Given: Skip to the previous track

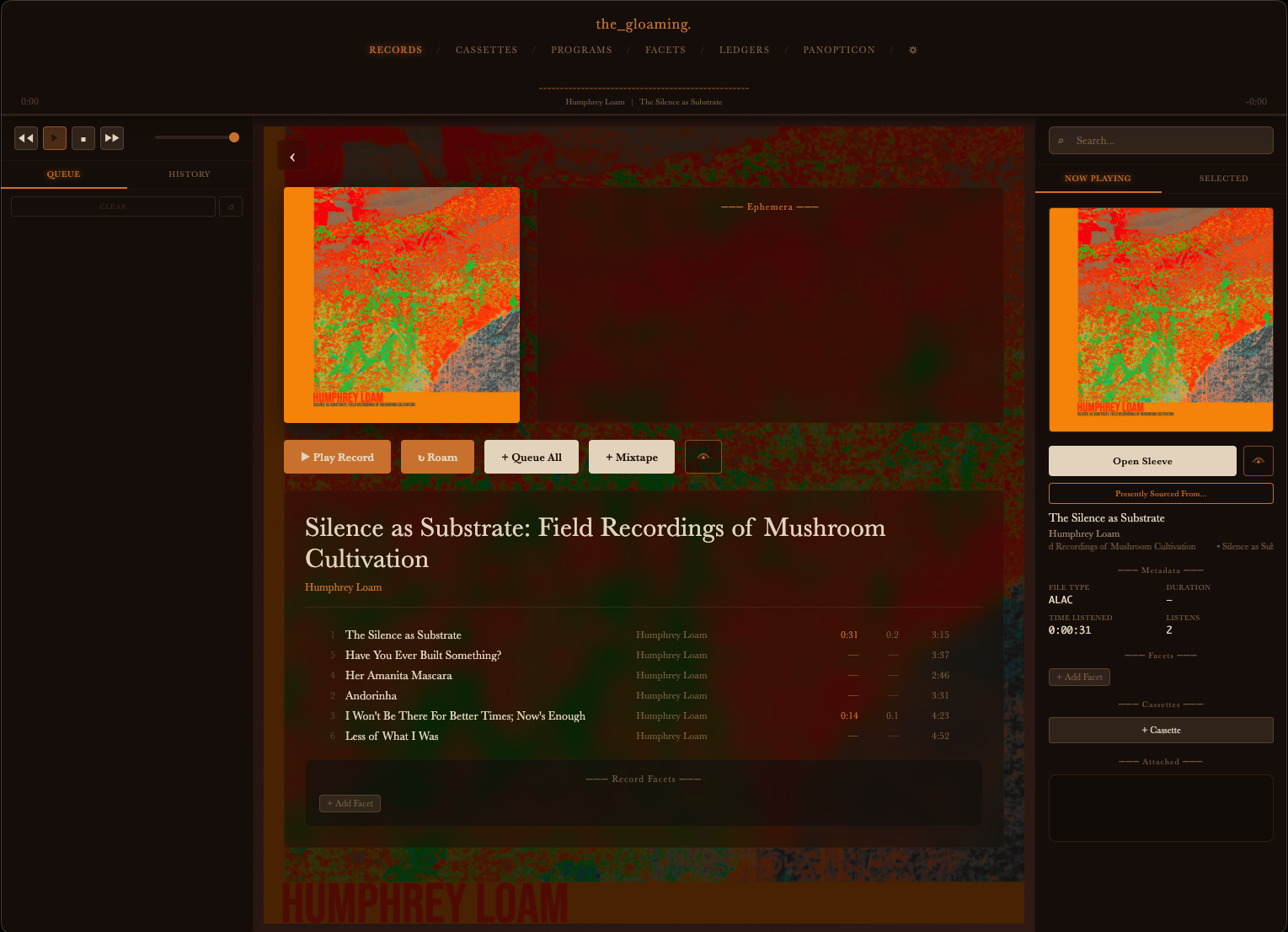Looking at the screenshot, I should (26, 137).
